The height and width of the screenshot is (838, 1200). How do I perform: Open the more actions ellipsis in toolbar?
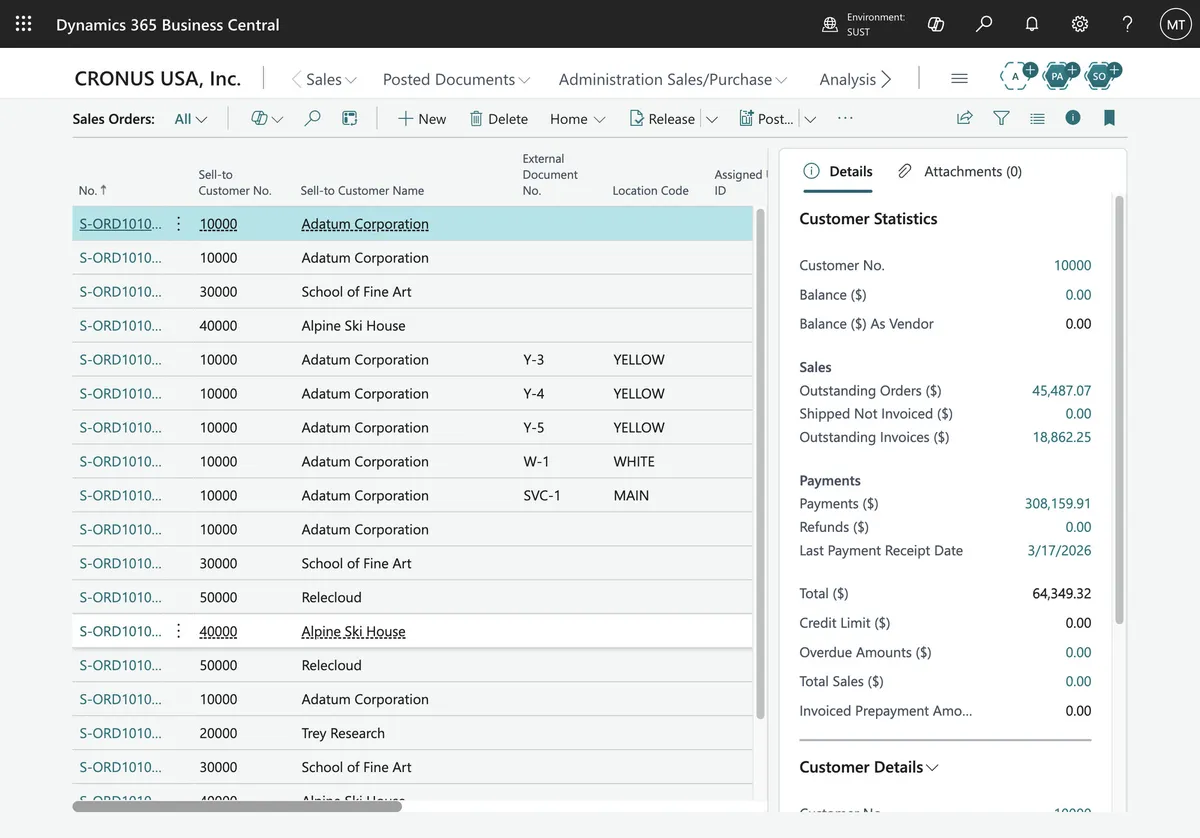click(x=845, y=118)
